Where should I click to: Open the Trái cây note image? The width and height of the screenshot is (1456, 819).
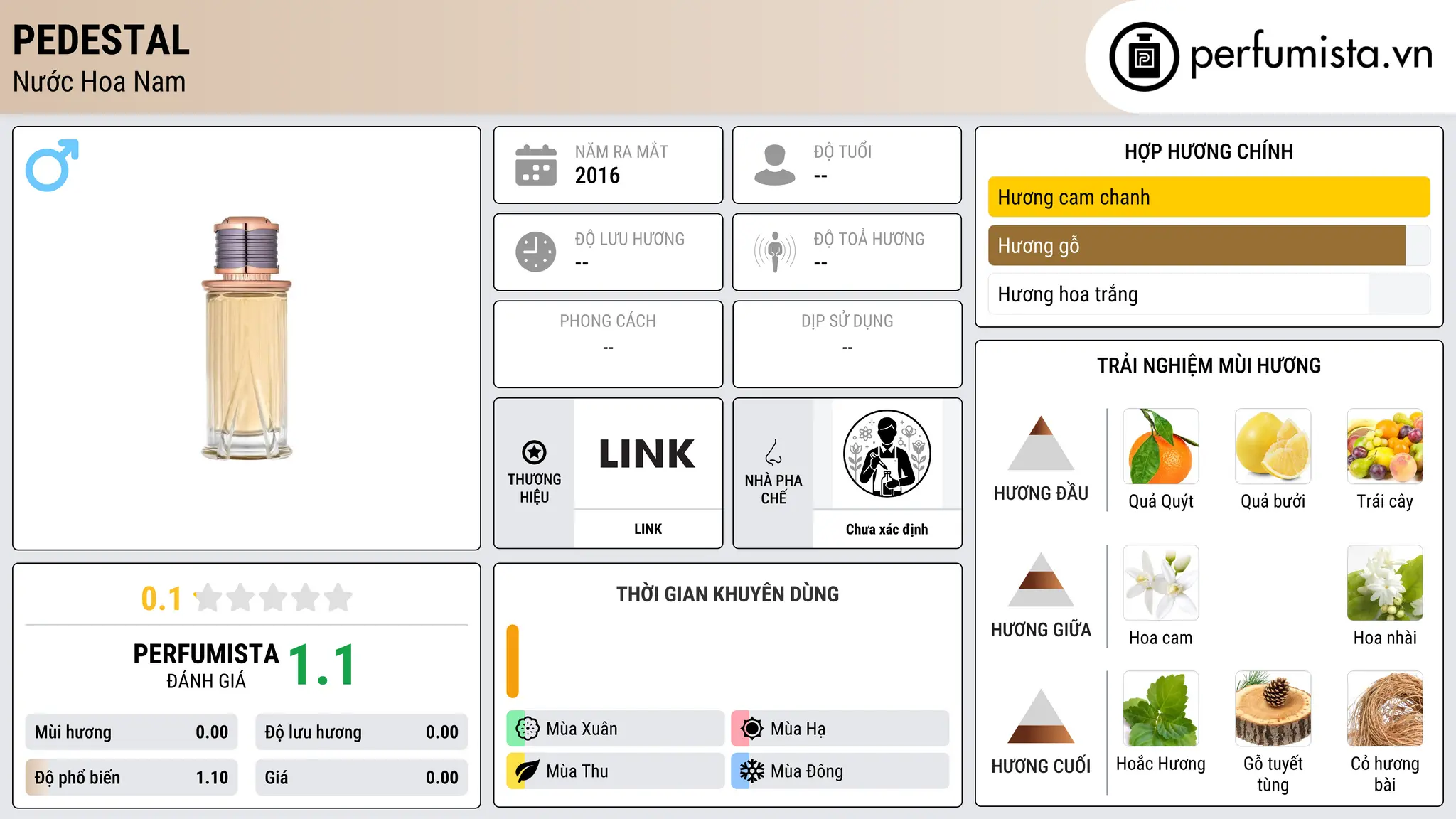tap(1385, 446)
